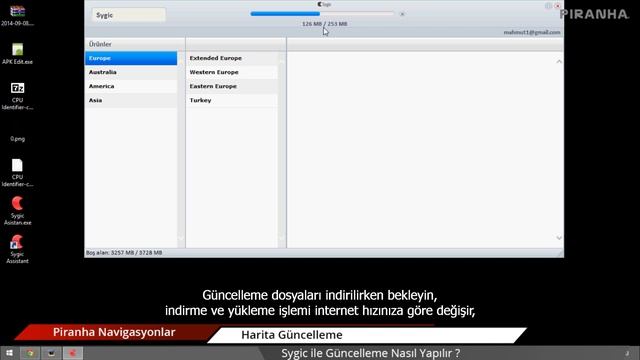Click the Boş alan free space status
This screenshot has width=640, height=360.
pyautogui.click(x=124, y=253)
